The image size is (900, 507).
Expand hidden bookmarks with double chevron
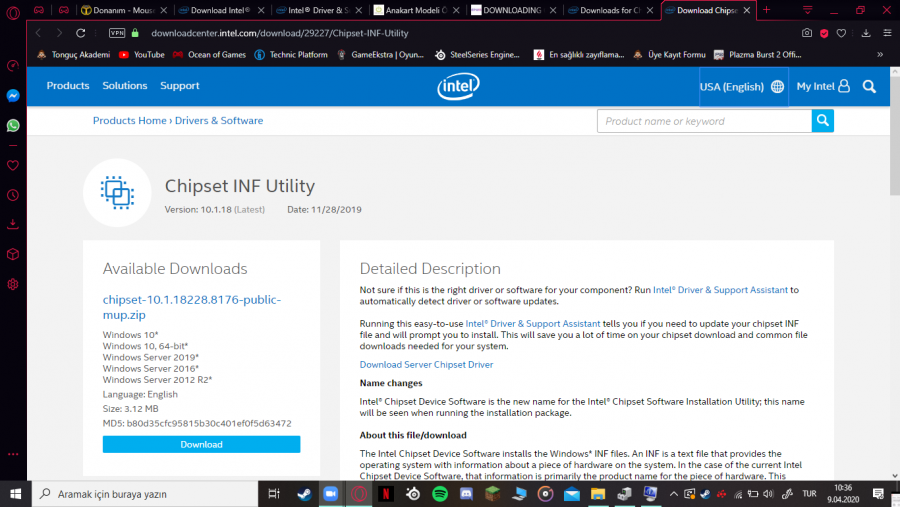click(880, 55)
